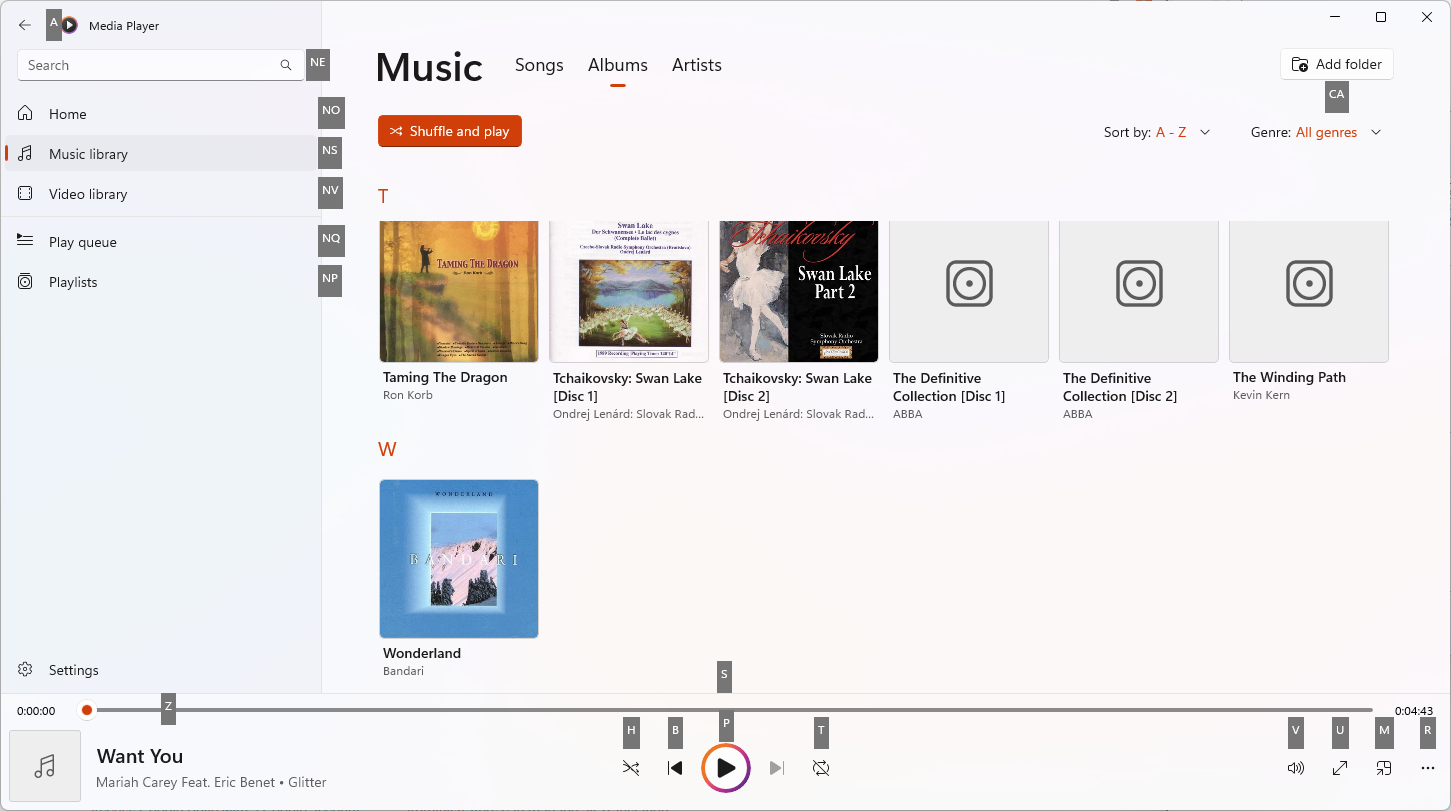This screenshot has width=1451, height=811.
Task: Skip to the next track
Action: click(777, 768)
